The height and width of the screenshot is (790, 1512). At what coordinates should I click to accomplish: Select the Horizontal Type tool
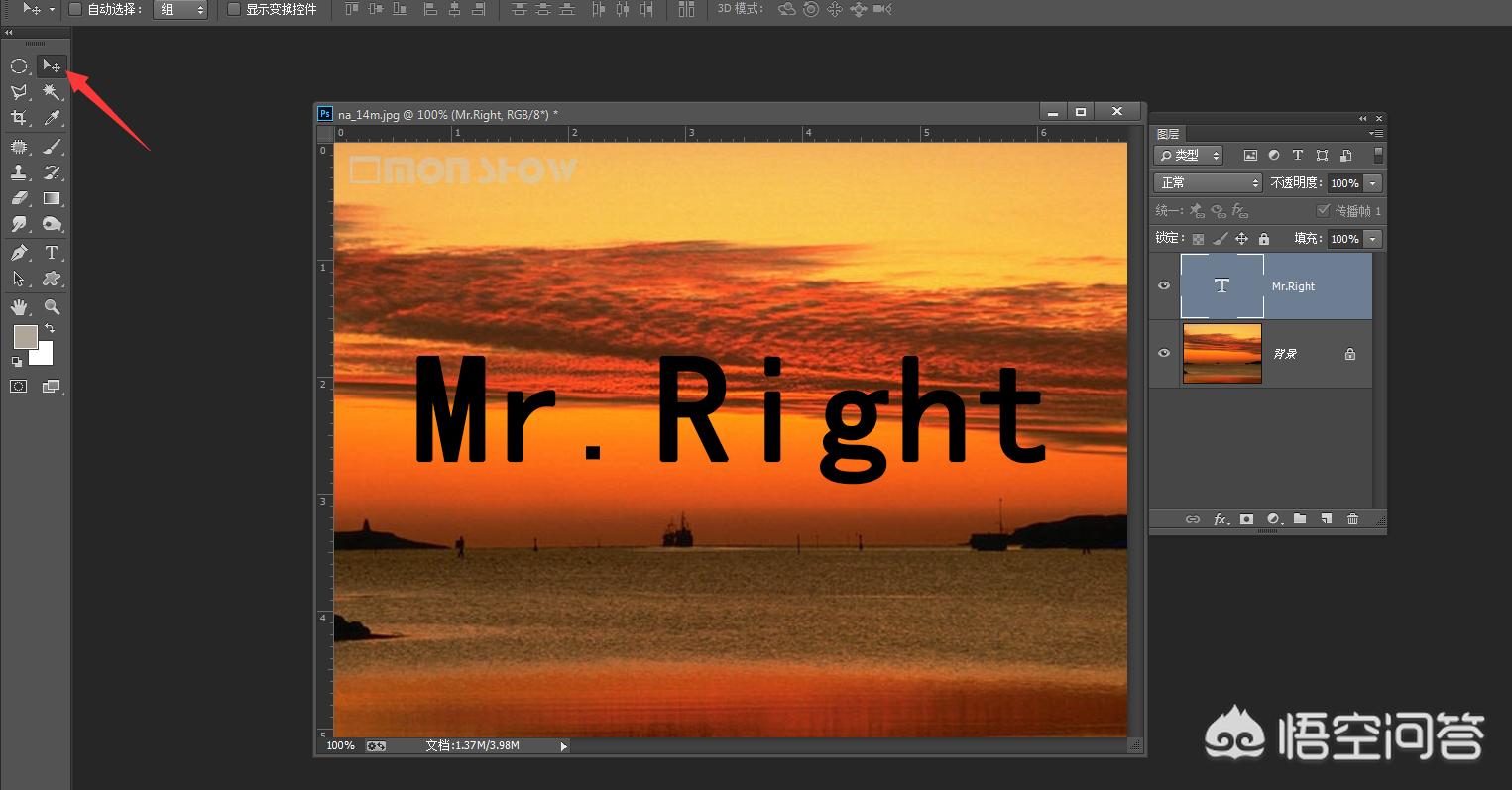point(52,253)
